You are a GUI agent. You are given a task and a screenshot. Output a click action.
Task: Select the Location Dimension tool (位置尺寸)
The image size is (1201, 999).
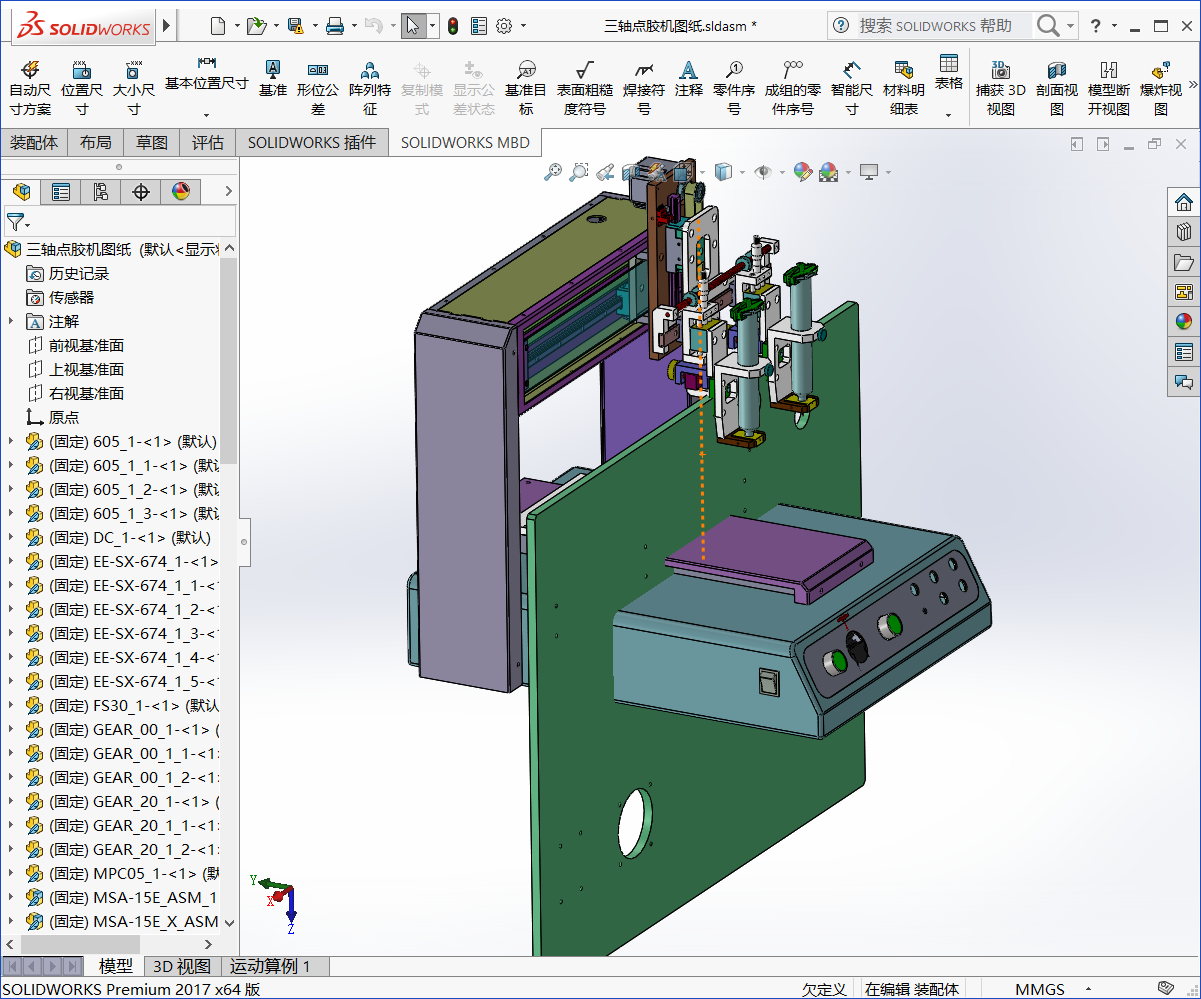[x=82, y=87]
